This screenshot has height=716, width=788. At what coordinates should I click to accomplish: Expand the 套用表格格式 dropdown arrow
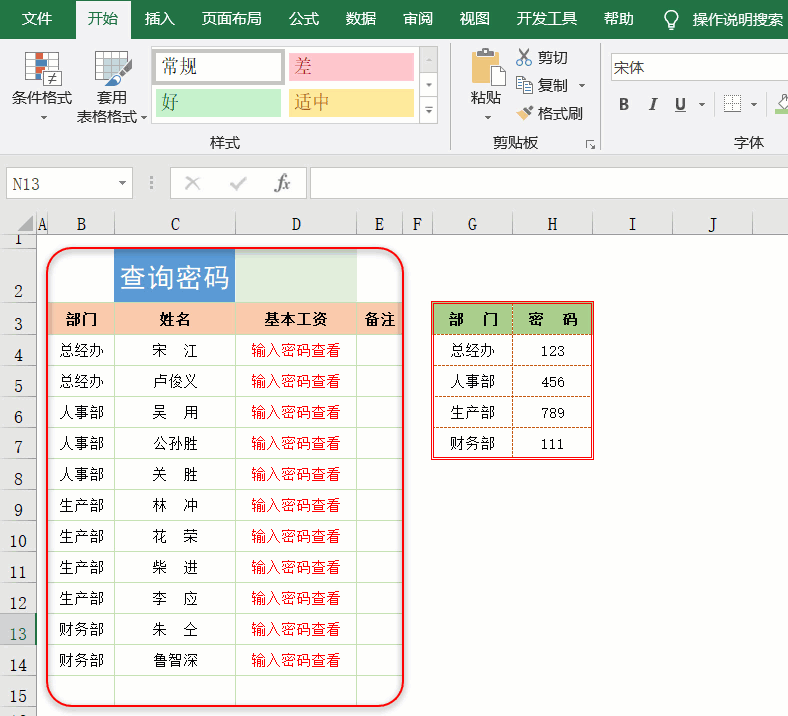[x=144, y=118]
